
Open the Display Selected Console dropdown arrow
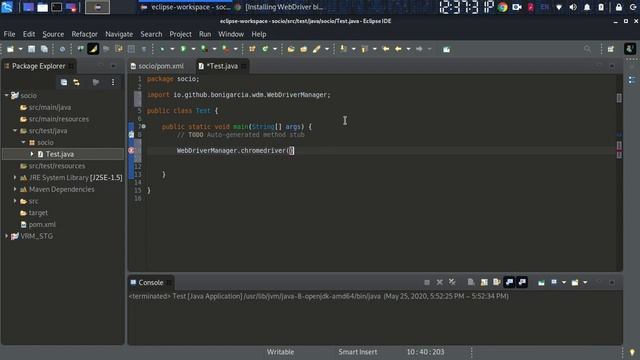point(564,282)
